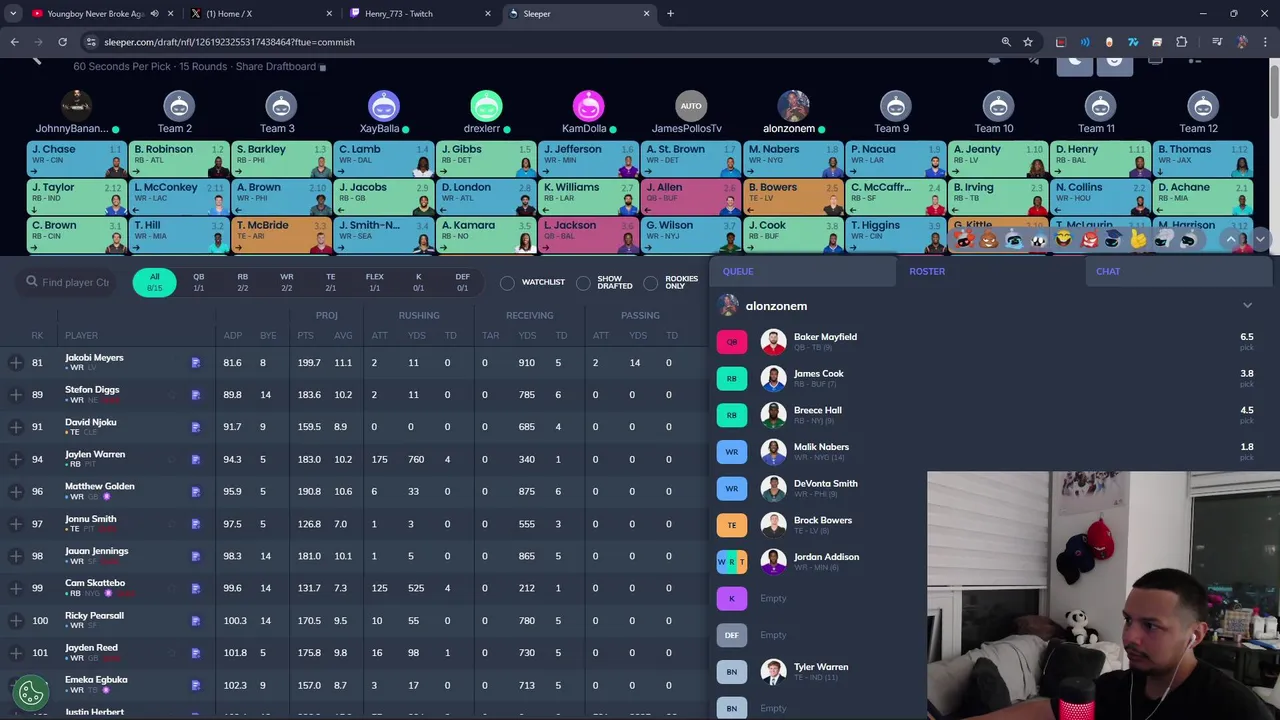Open the Chrome extensions puzzle icon
1280x720 pixels.
[x=1181, y=42]
